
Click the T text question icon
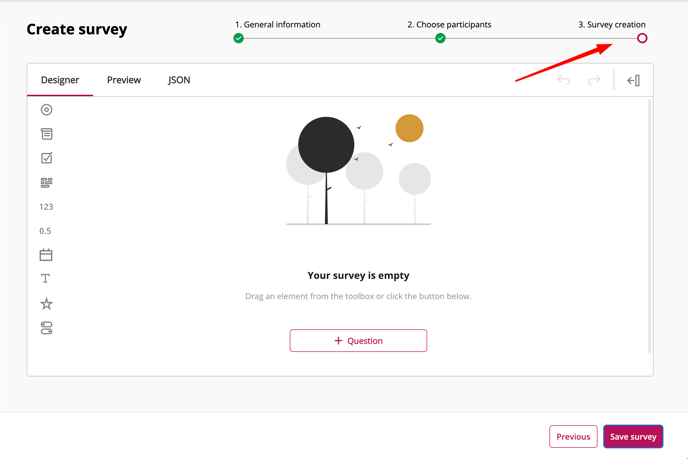click(46, 279)
